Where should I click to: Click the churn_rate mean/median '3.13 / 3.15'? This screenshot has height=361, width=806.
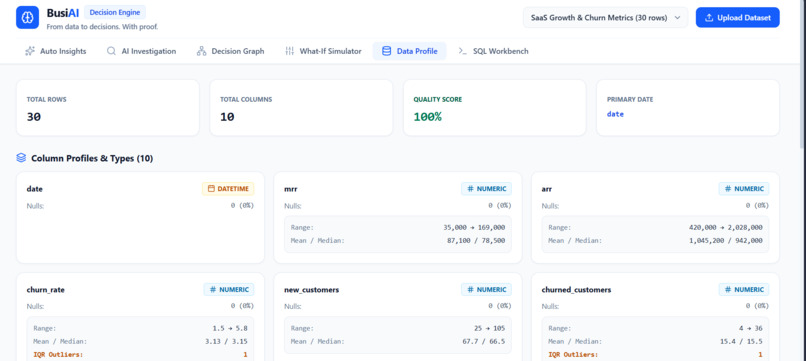click(227, 341)
